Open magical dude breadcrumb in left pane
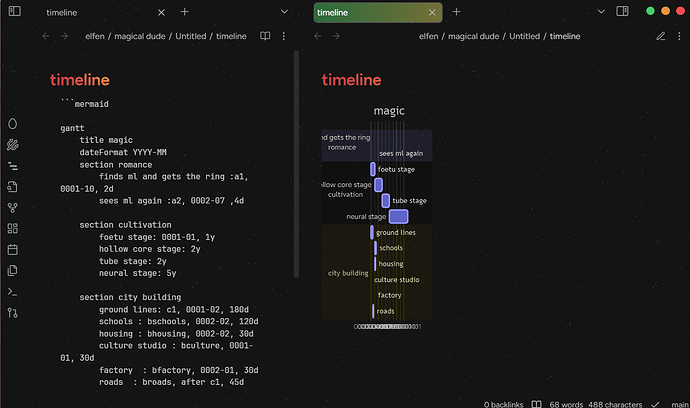Image resolution: width=690 pixels, height=408 pixels. [x=140, y=36]
